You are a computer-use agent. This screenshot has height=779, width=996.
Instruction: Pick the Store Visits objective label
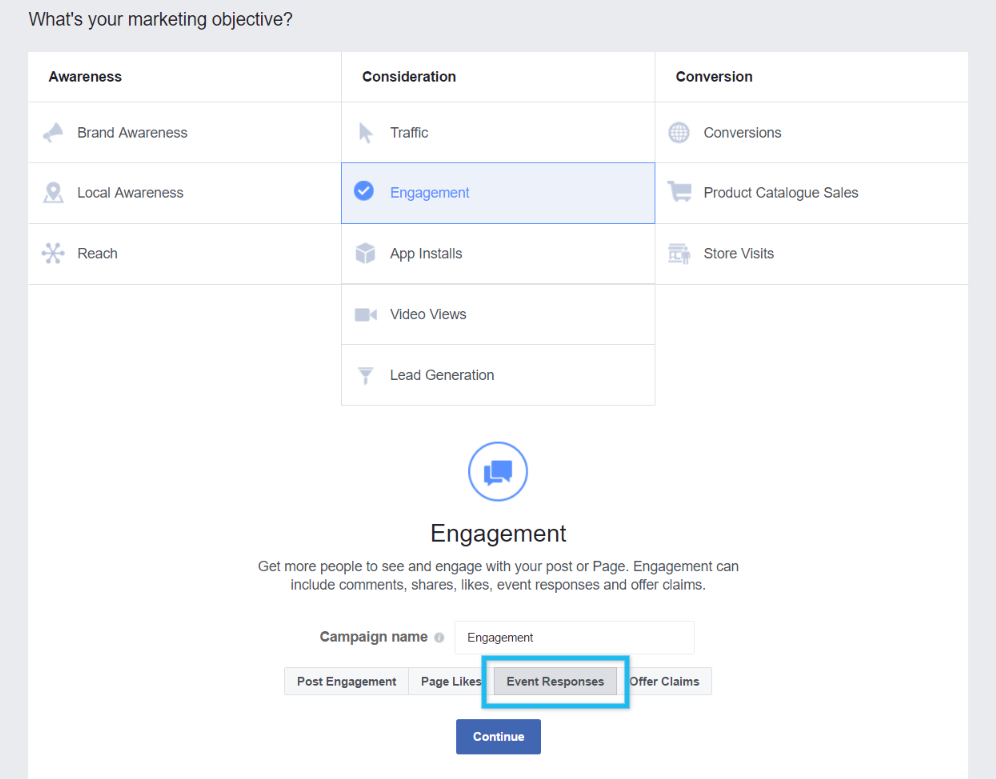point(738,254)
